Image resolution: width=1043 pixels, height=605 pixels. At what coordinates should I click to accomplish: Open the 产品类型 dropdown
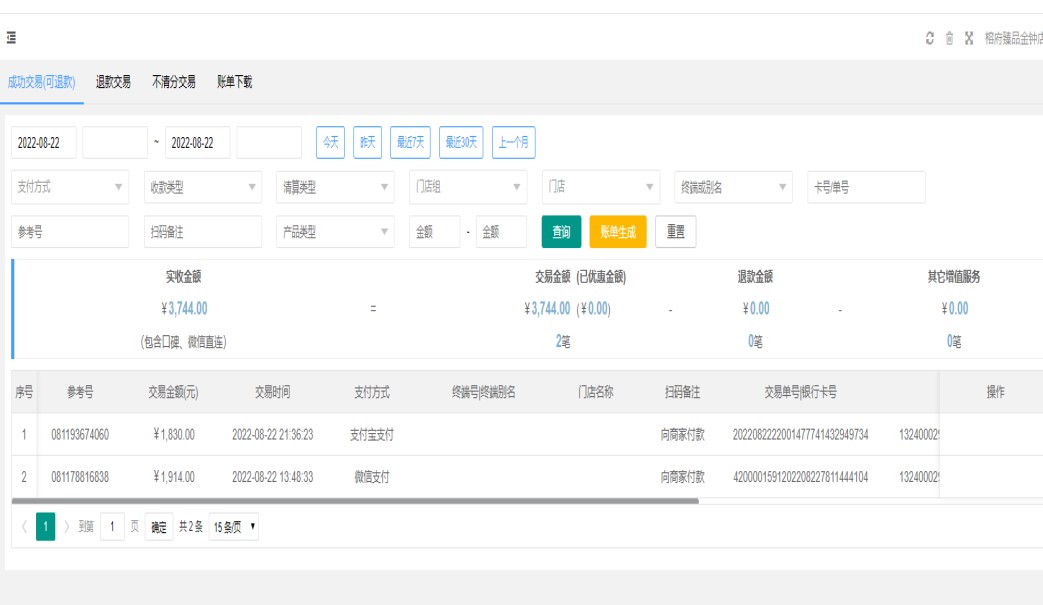tap(335, 232)
